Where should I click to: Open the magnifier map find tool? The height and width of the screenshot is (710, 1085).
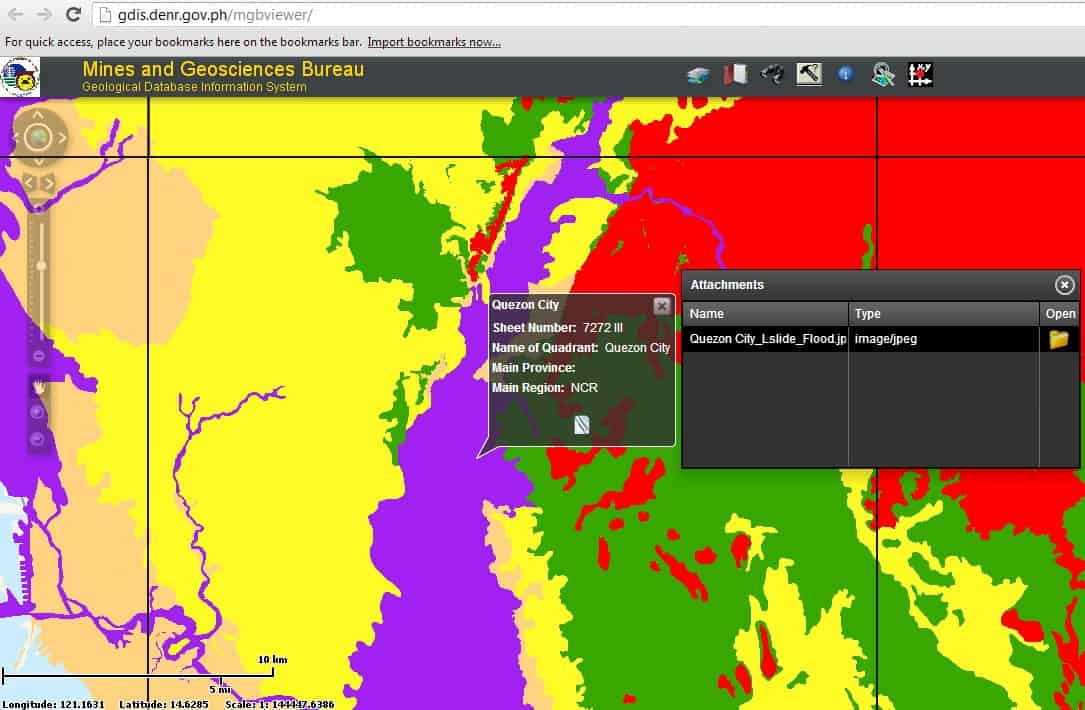[882, 75]
